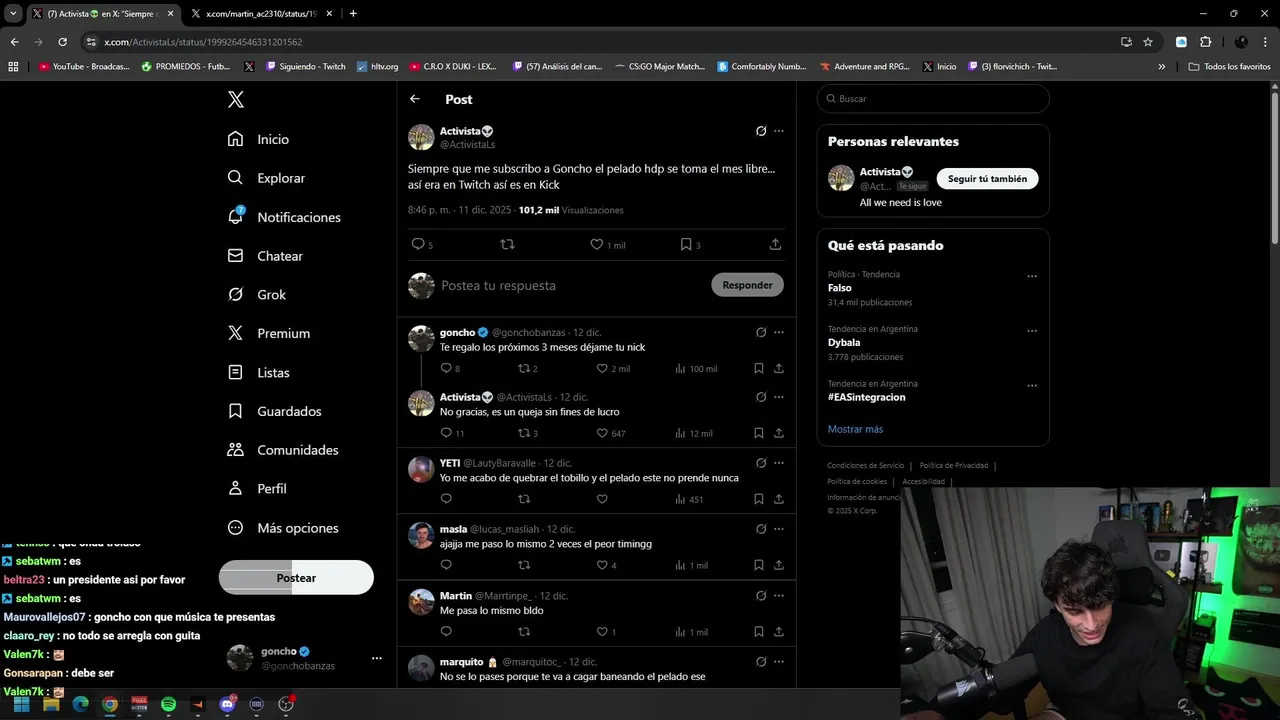Open Condiciones de Servicio link
The image size is (1280, 720).
pos(865,465)
